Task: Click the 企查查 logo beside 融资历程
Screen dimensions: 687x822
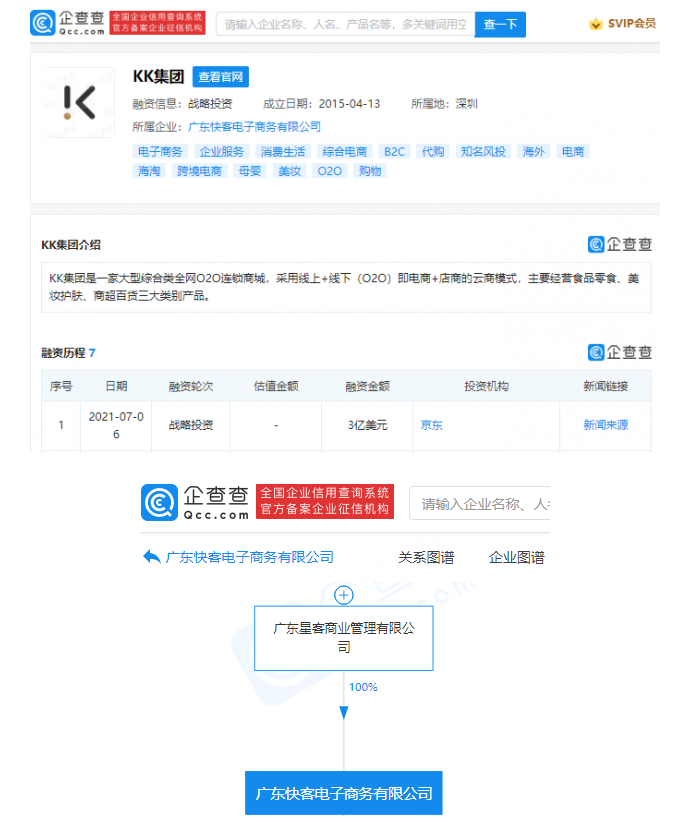Action: coord(619,352)
